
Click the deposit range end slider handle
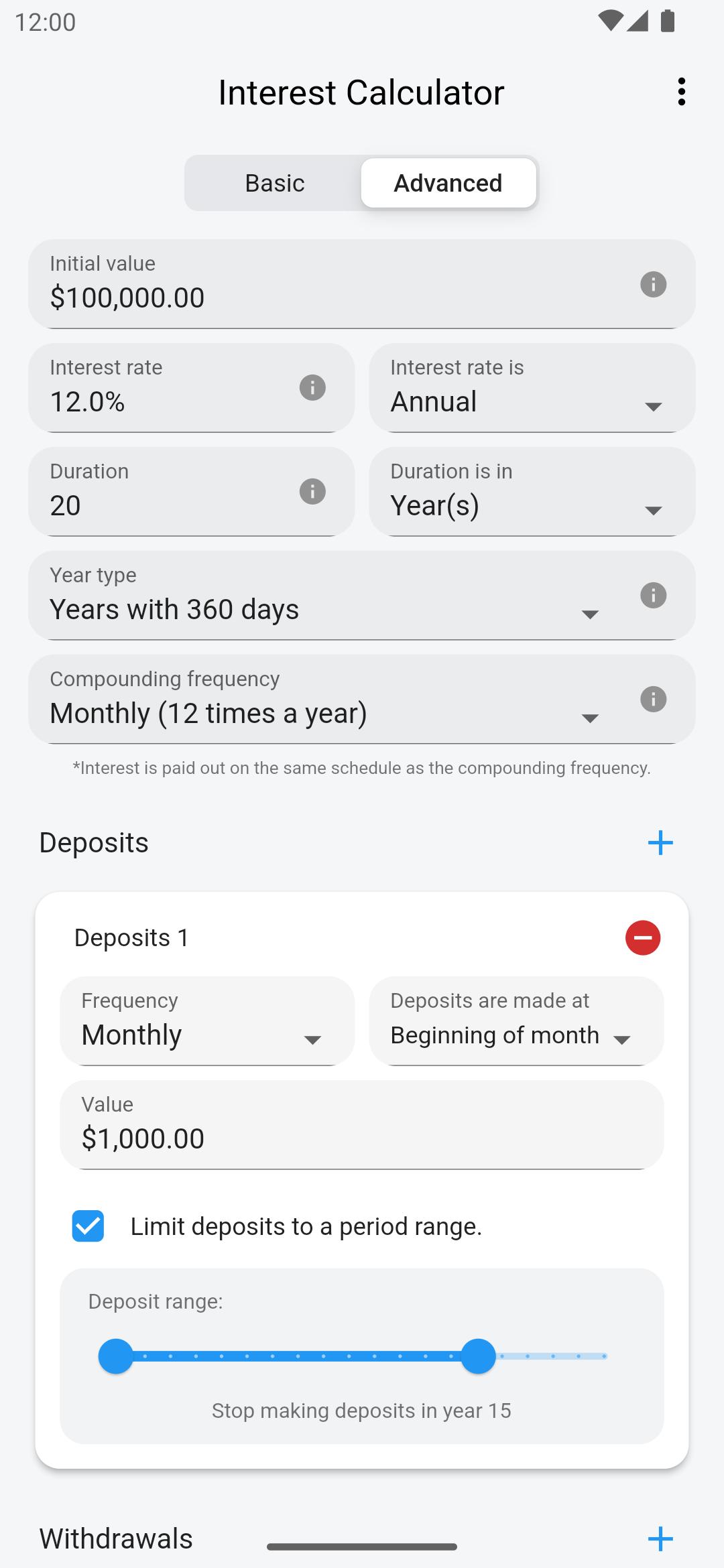pyautogui.click(x=478, y=1356)
